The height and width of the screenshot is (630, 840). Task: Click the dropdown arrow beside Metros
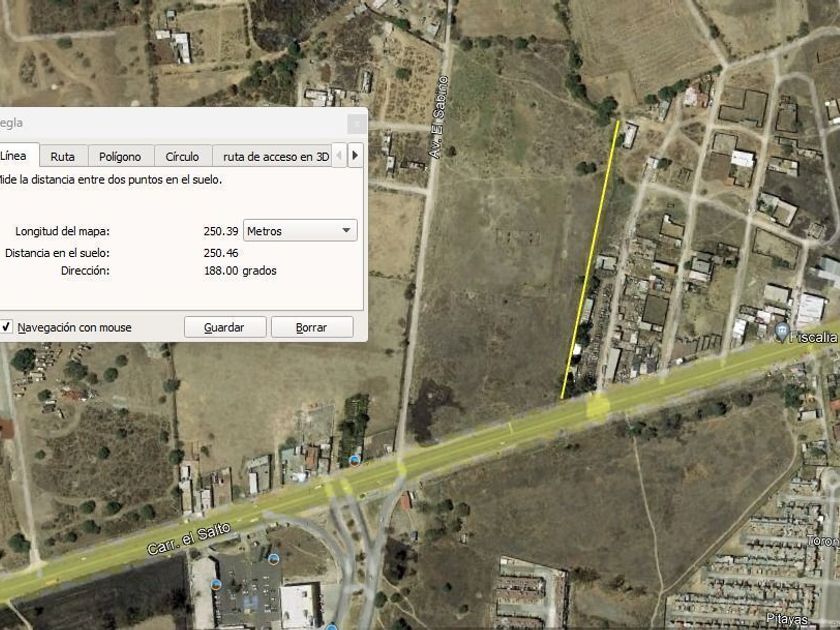click(x=346, y=231)
